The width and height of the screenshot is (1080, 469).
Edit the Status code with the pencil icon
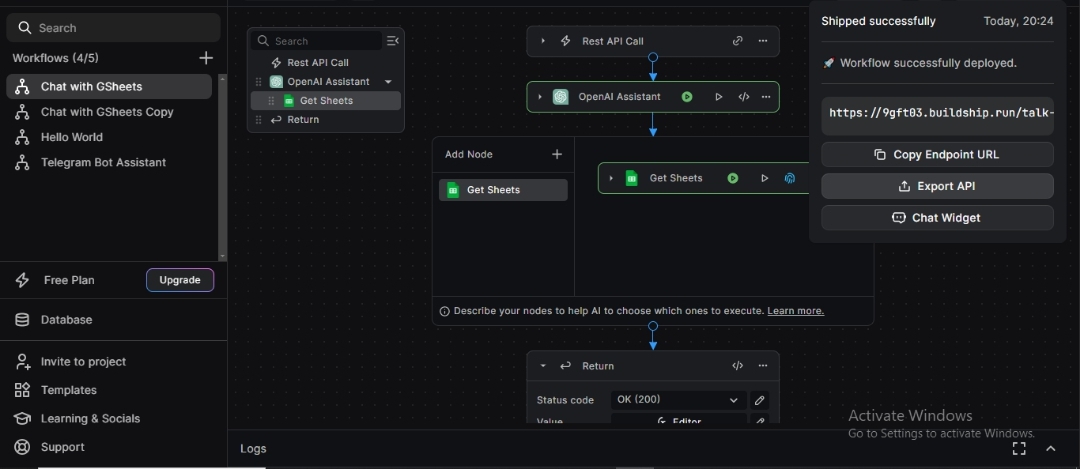click(760, 400)
